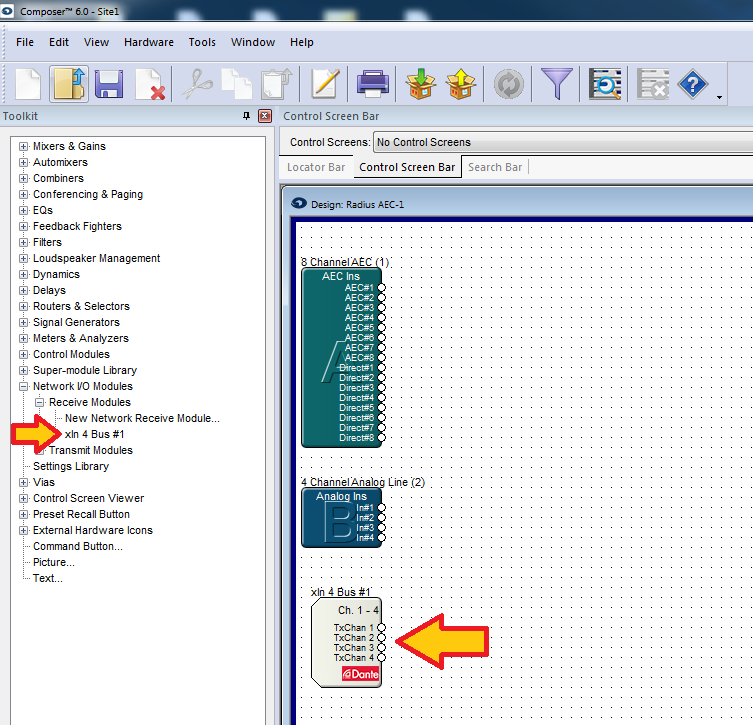Screen dimensions: 753x725
Task: Expand the EQs node
Action: point(23,210)
